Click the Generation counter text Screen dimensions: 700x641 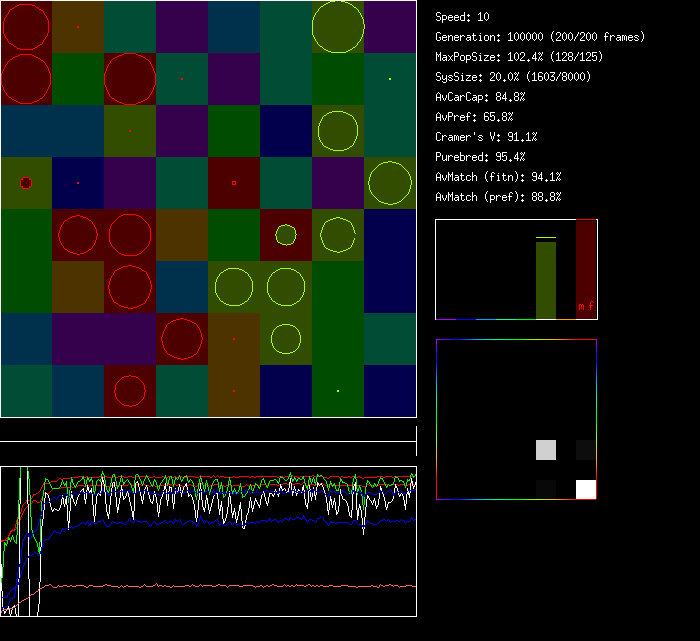point(540,37)
